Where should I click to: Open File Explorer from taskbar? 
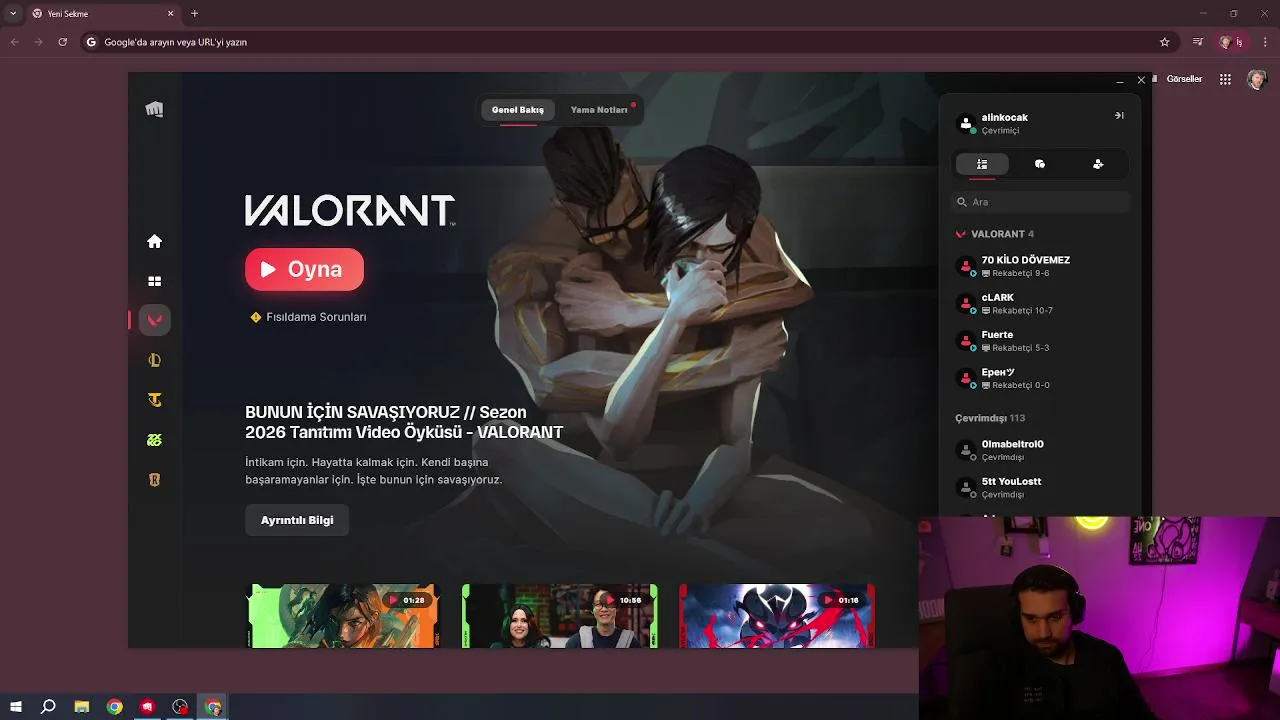(x=82, y=707)
